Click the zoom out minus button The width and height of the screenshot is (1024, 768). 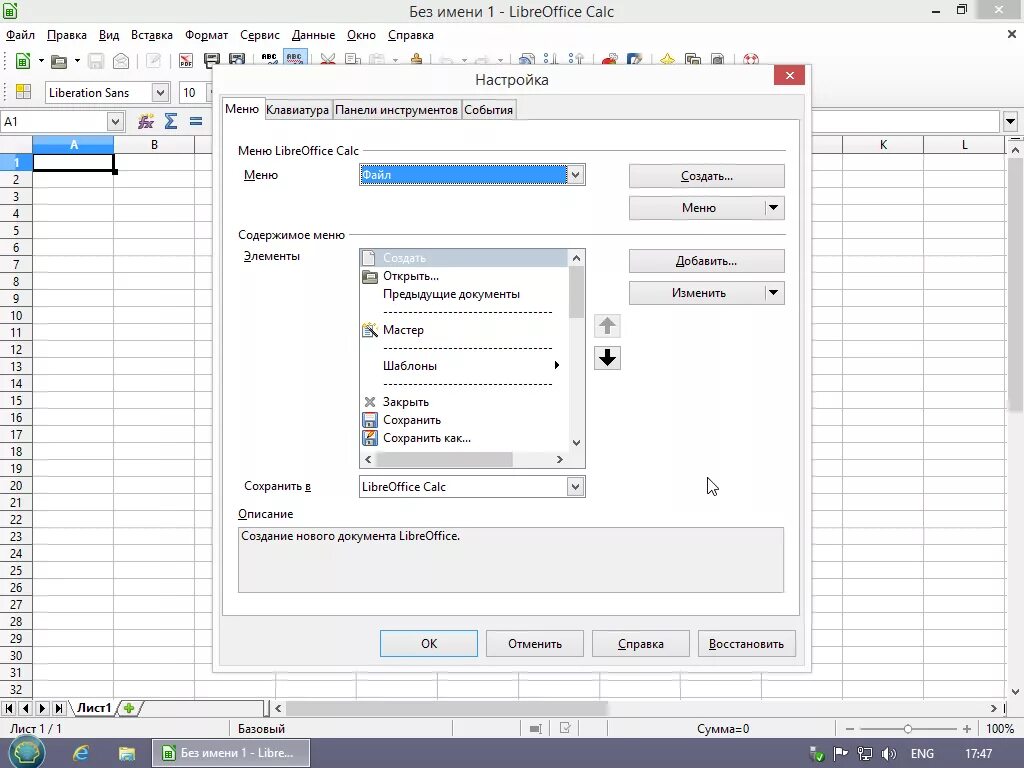(x=850, y=728)
